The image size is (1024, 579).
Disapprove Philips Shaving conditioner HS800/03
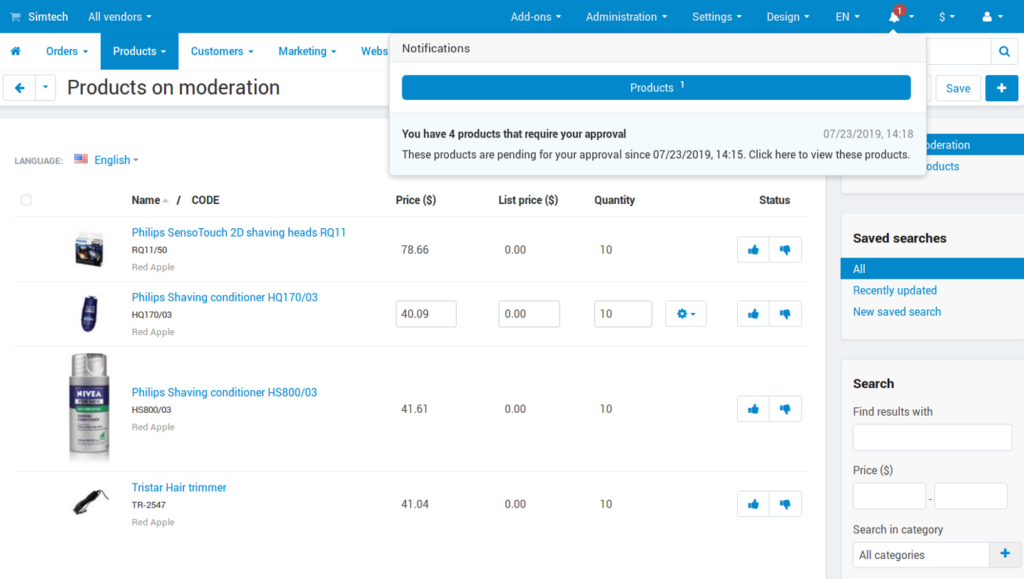tap(785, 409)
